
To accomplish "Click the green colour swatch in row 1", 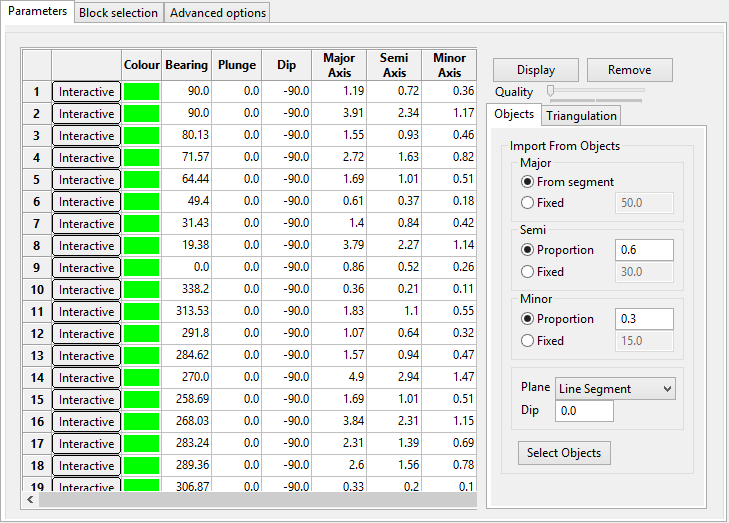I will point(141,92).
